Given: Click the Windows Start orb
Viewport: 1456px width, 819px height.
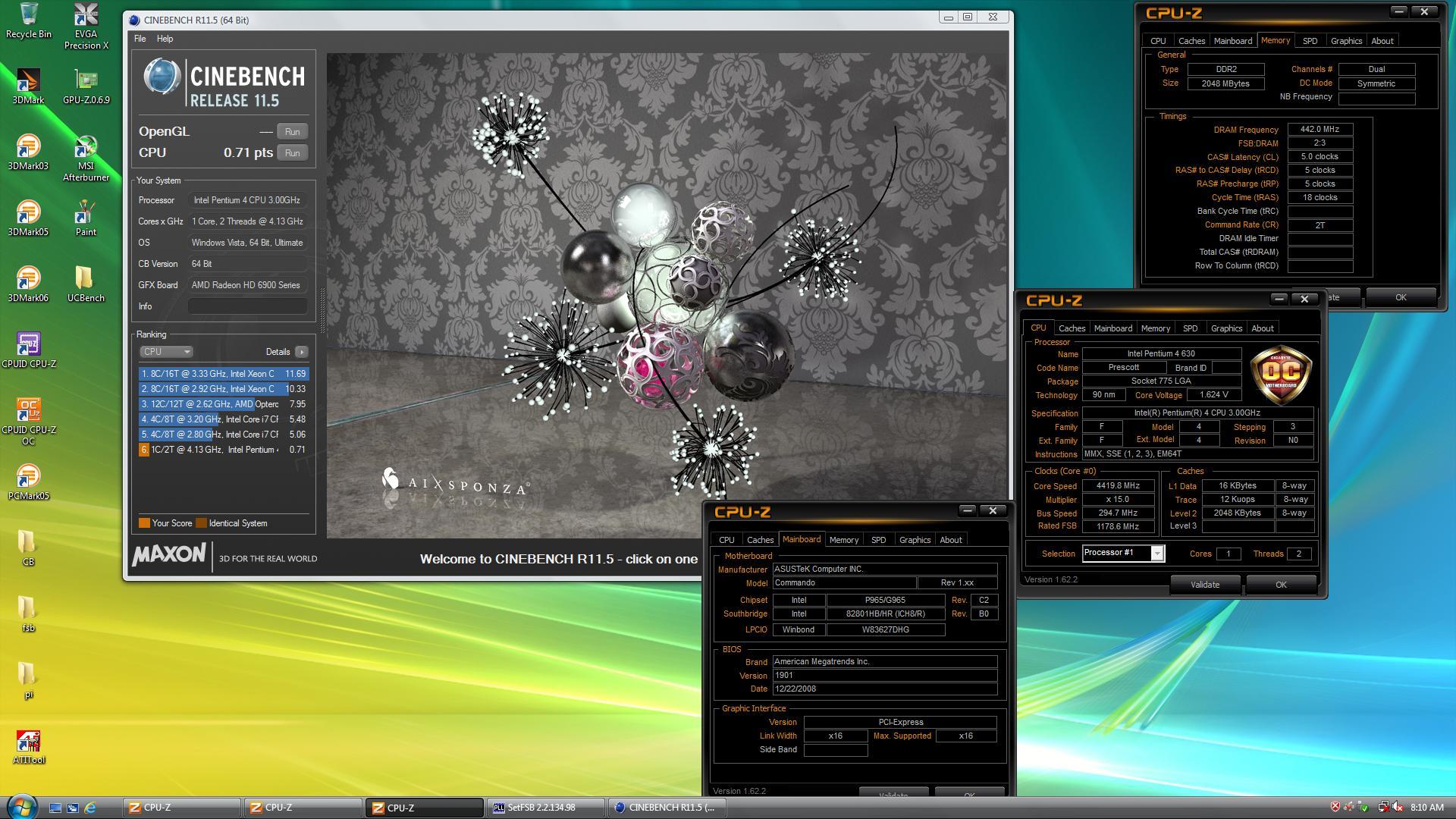Looking at the screenshot, I should (20, 806).
